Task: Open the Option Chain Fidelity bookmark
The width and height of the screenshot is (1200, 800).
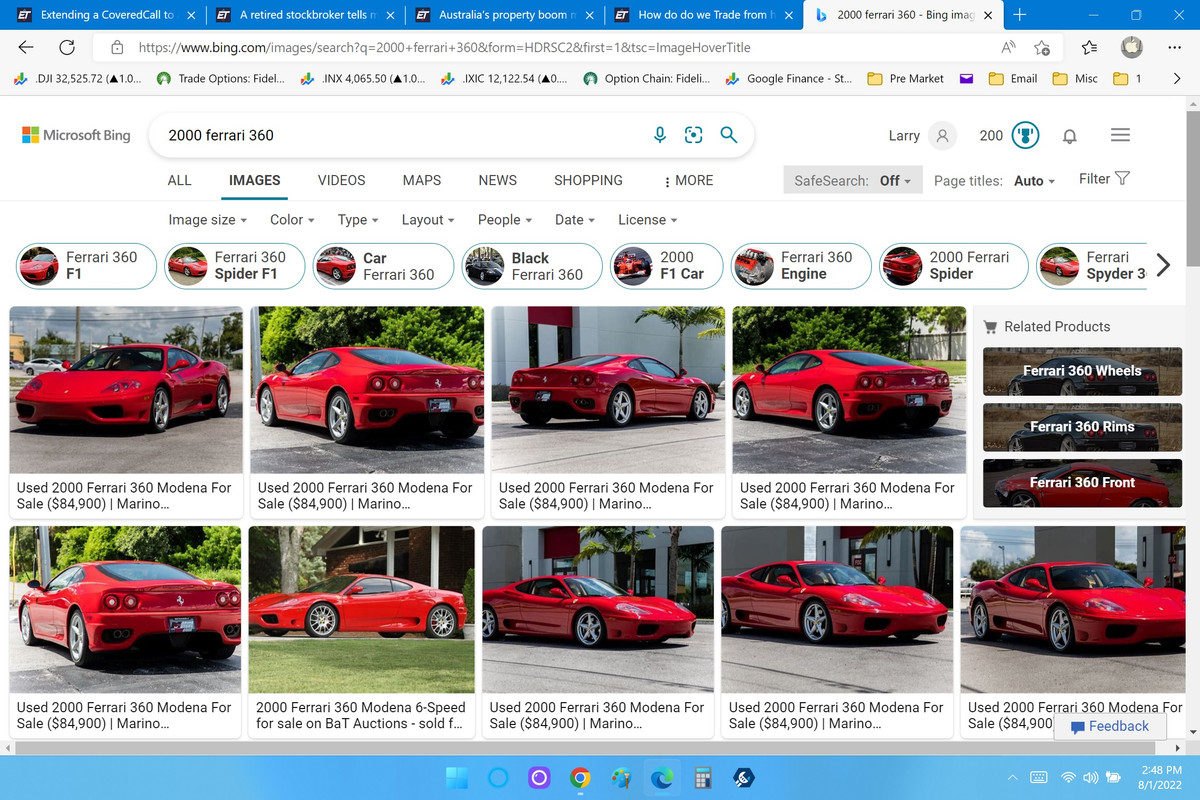Action: [x=647, y=78]
